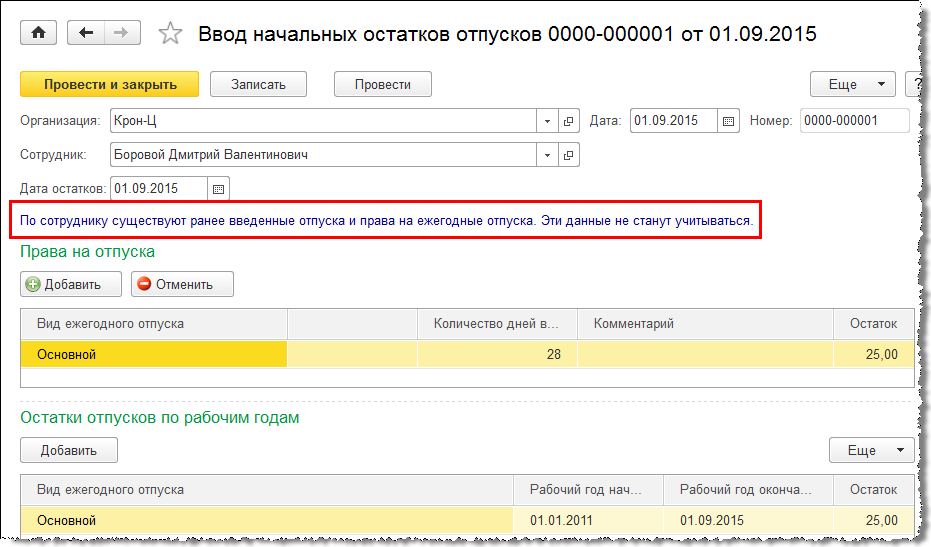The width and height of the screenshot is (931, 547).
Task: Open calendar picker for Дата field
Action: pyautogui.click(x=729, y=121)
